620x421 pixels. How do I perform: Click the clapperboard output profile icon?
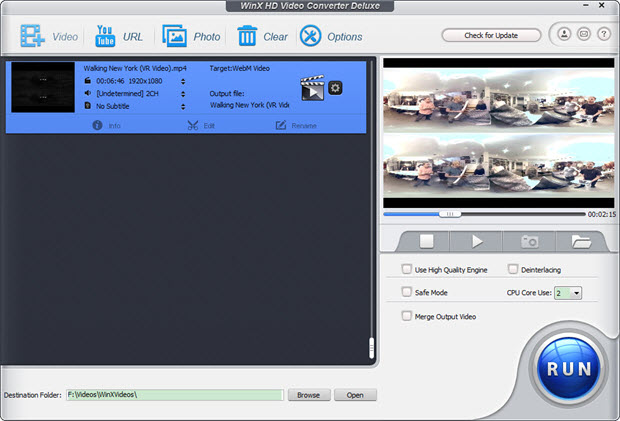(312, 88)
